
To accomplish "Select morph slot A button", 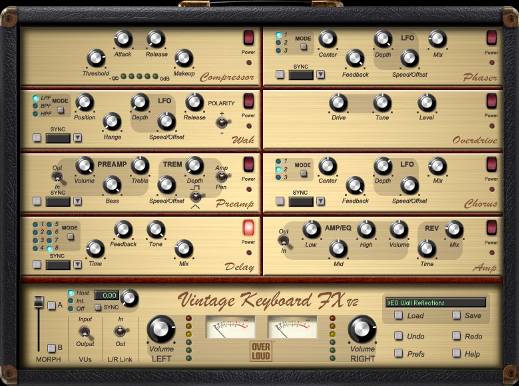I will click(52, 305).
